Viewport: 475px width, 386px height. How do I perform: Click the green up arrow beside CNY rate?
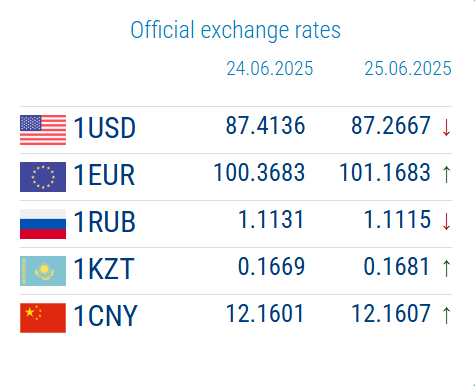pyautogui.click(x=446, y=315)
